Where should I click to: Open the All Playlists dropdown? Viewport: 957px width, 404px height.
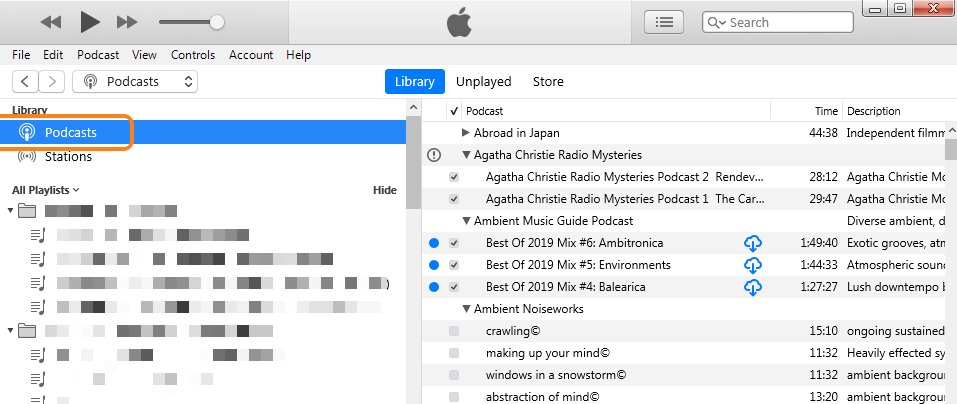46,190
